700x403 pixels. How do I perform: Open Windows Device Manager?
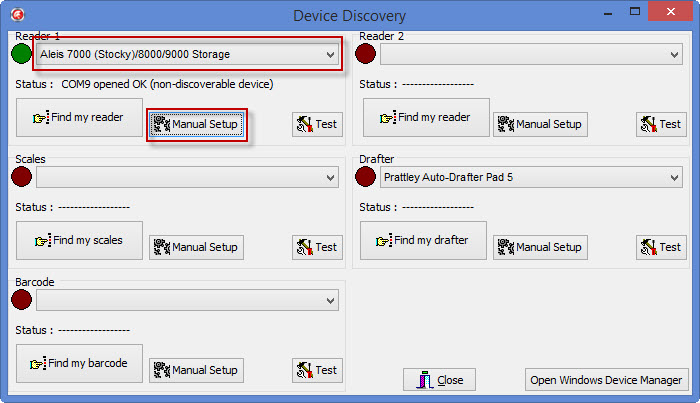click(x=606, y=380)
